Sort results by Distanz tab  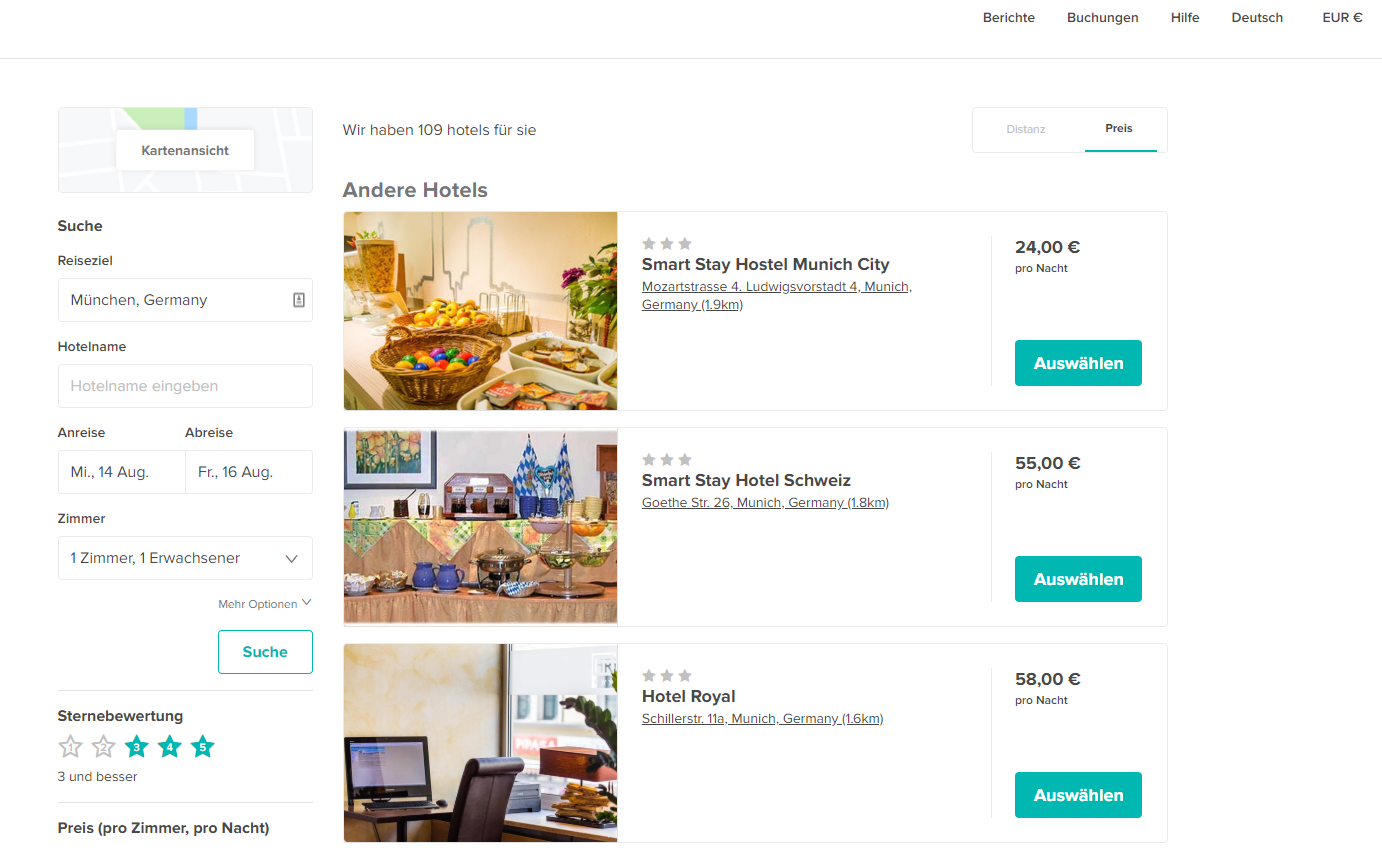[x=1026, y=129]
